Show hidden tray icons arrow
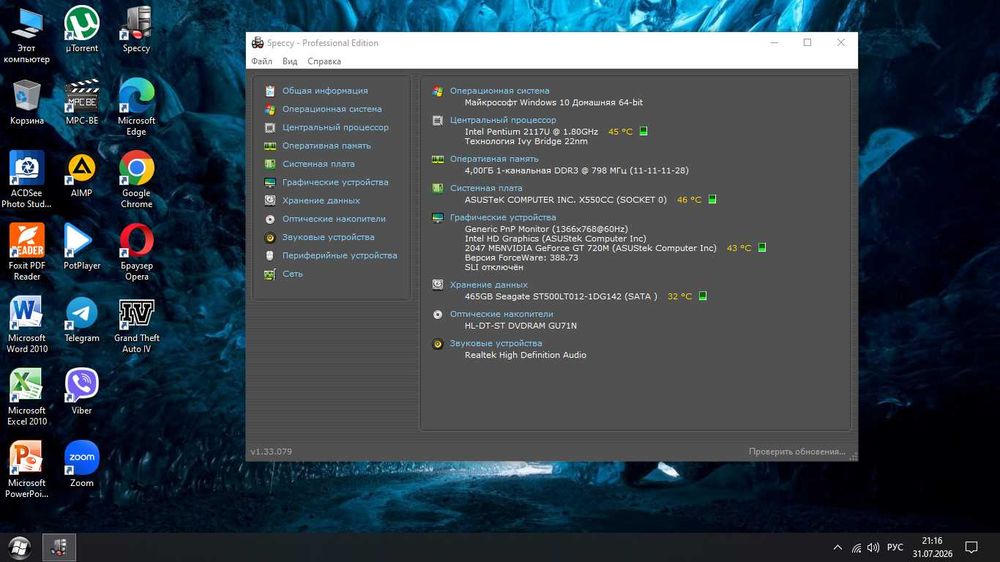This screenshot has width=1000, height=562. [837, 547]
